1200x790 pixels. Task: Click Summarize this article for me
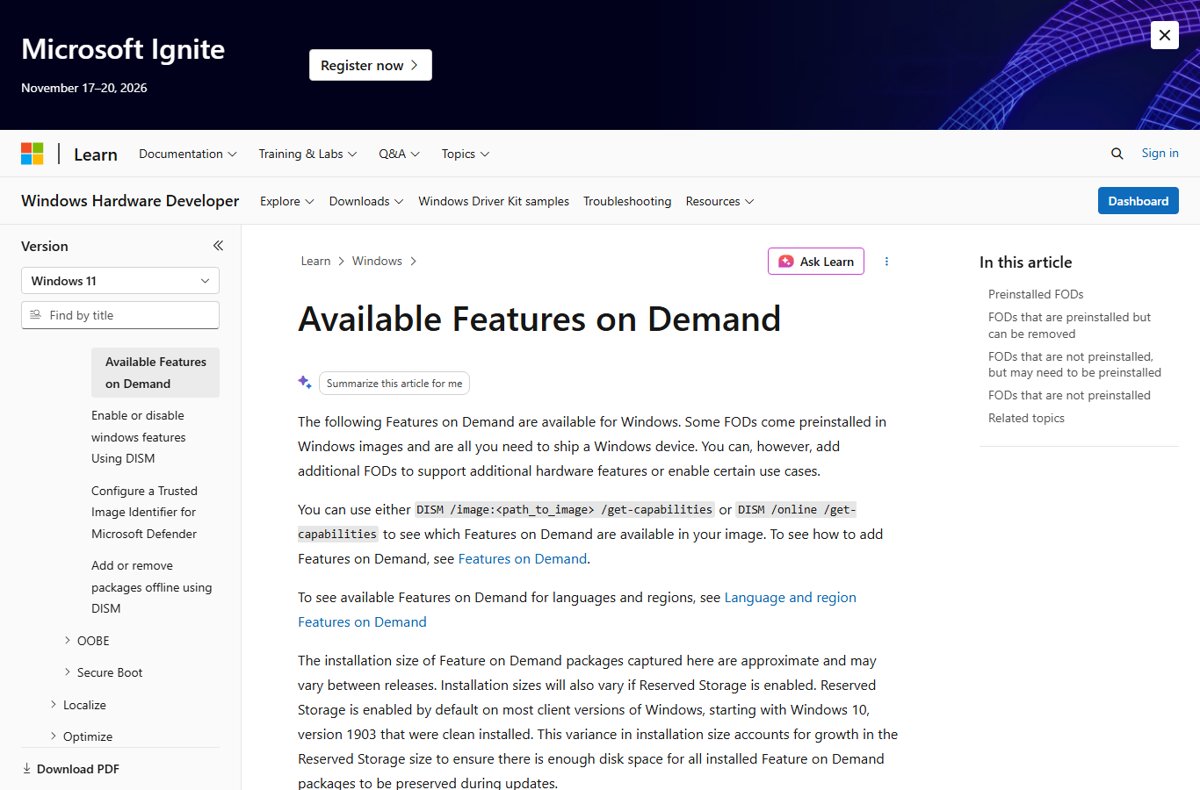(x=394, y=383)
